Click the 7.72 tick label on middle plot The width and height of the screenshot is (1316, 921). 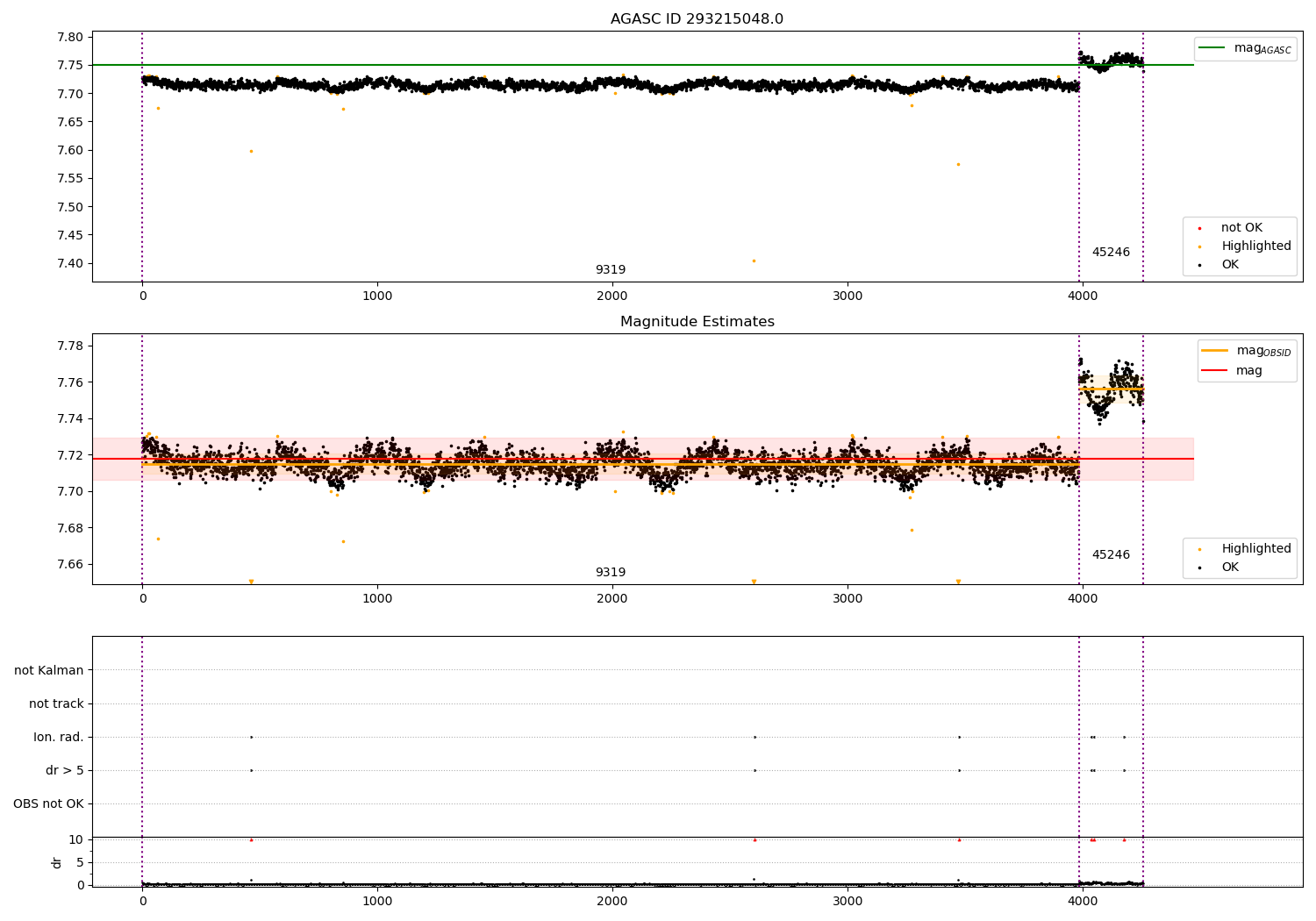[69, 455]
